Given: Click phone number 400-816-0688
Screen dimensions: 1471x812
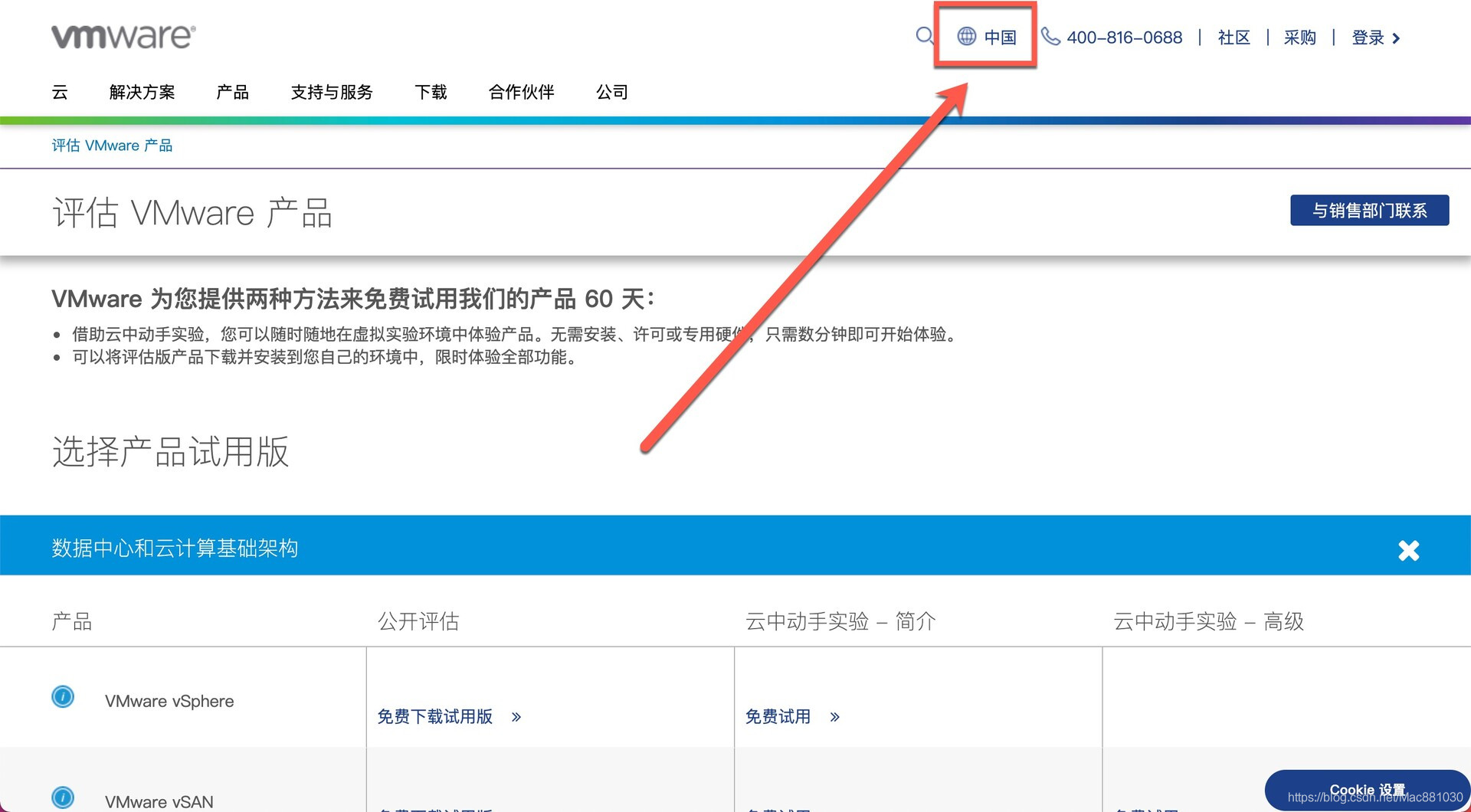Looking at the screenshot, I should 1125,38.
